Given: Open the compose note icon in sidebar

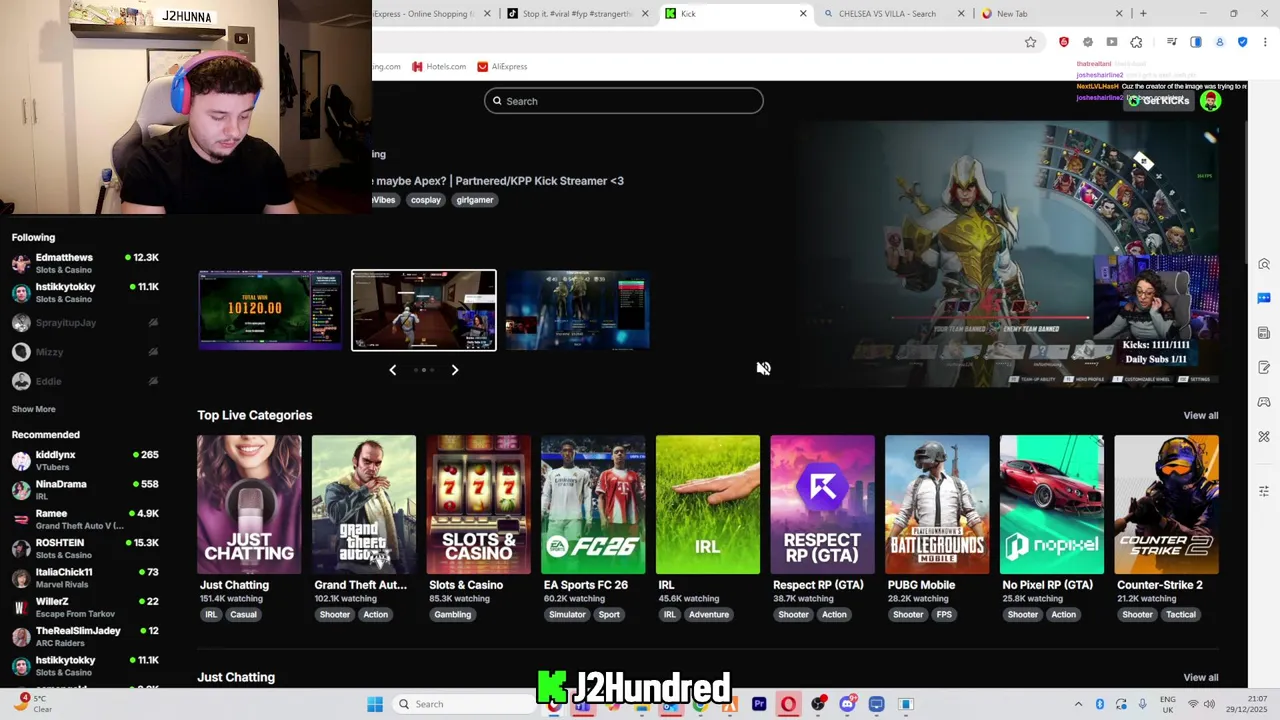Looking at the screenshot, I should (x=1264, y=367).
